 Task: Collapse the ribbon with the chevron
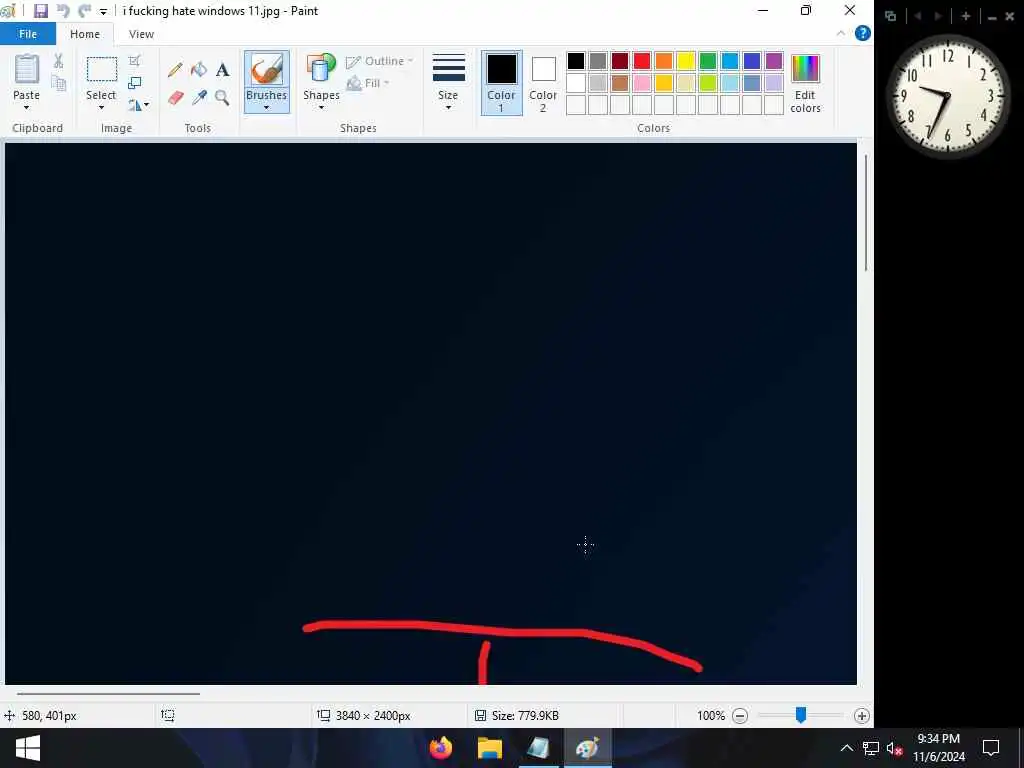pyautogui.click(x=840, y=33)
